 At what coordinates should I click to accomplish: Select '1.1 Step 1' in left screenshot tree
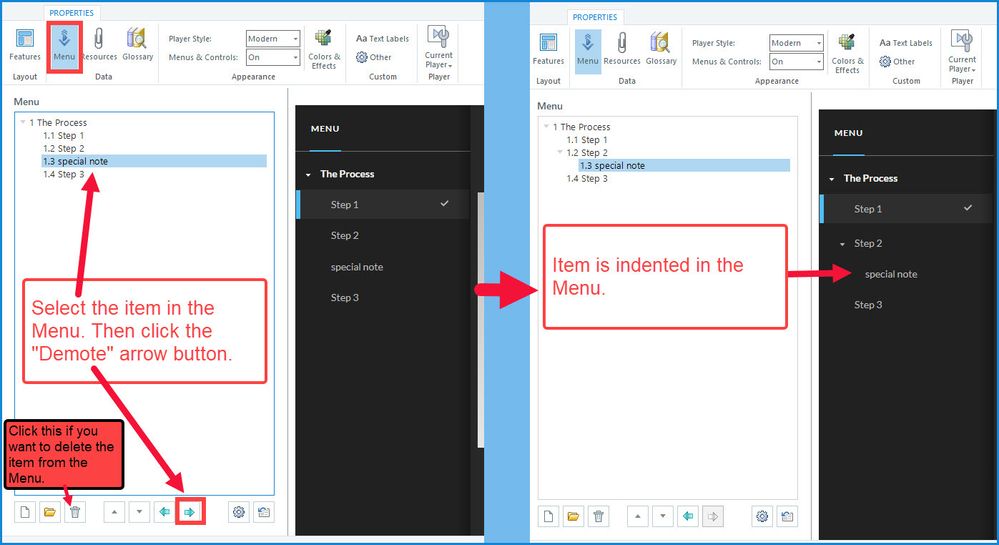(64, 136)
